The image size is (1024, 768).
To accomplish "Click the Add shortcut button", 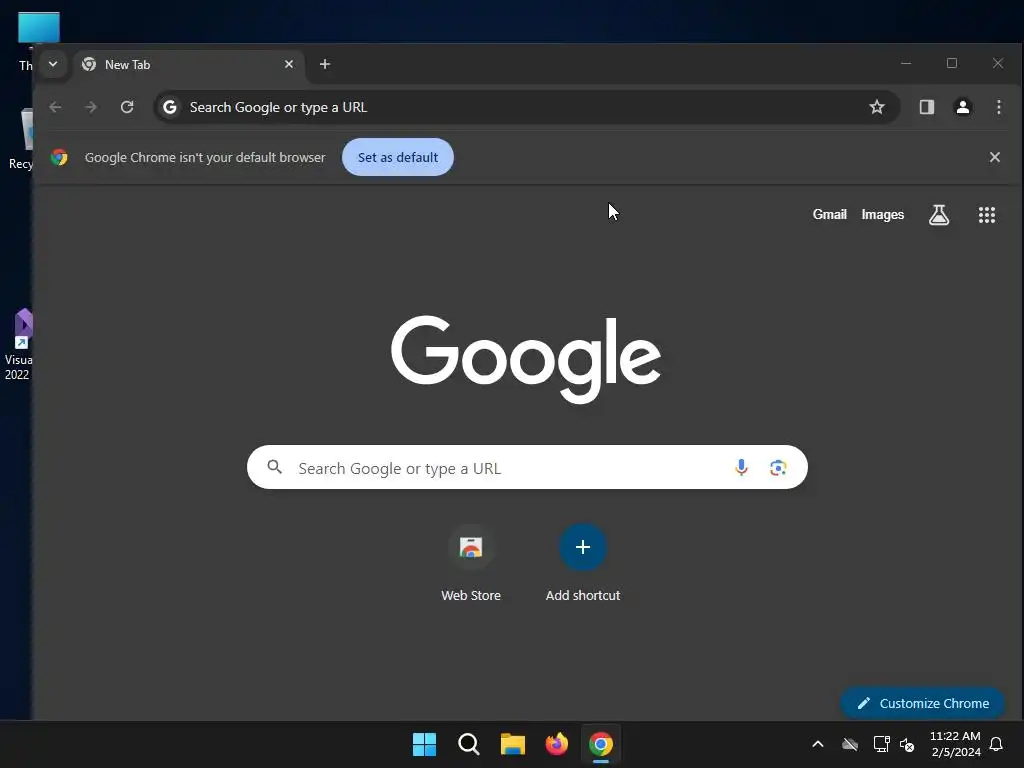I will [583, 563].
